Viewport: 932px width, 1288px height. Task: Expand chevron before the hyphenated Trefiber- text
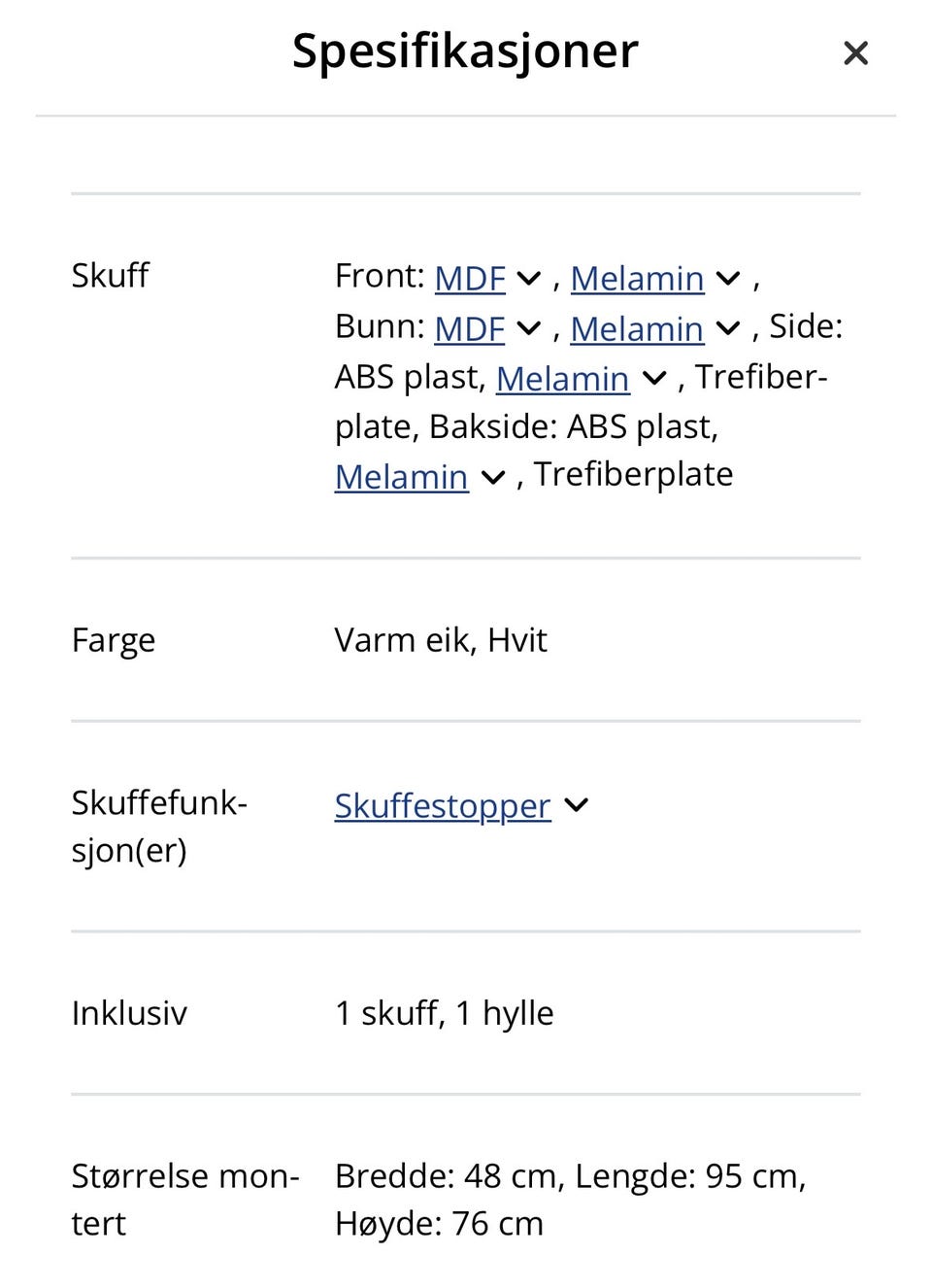click(655, 379)
